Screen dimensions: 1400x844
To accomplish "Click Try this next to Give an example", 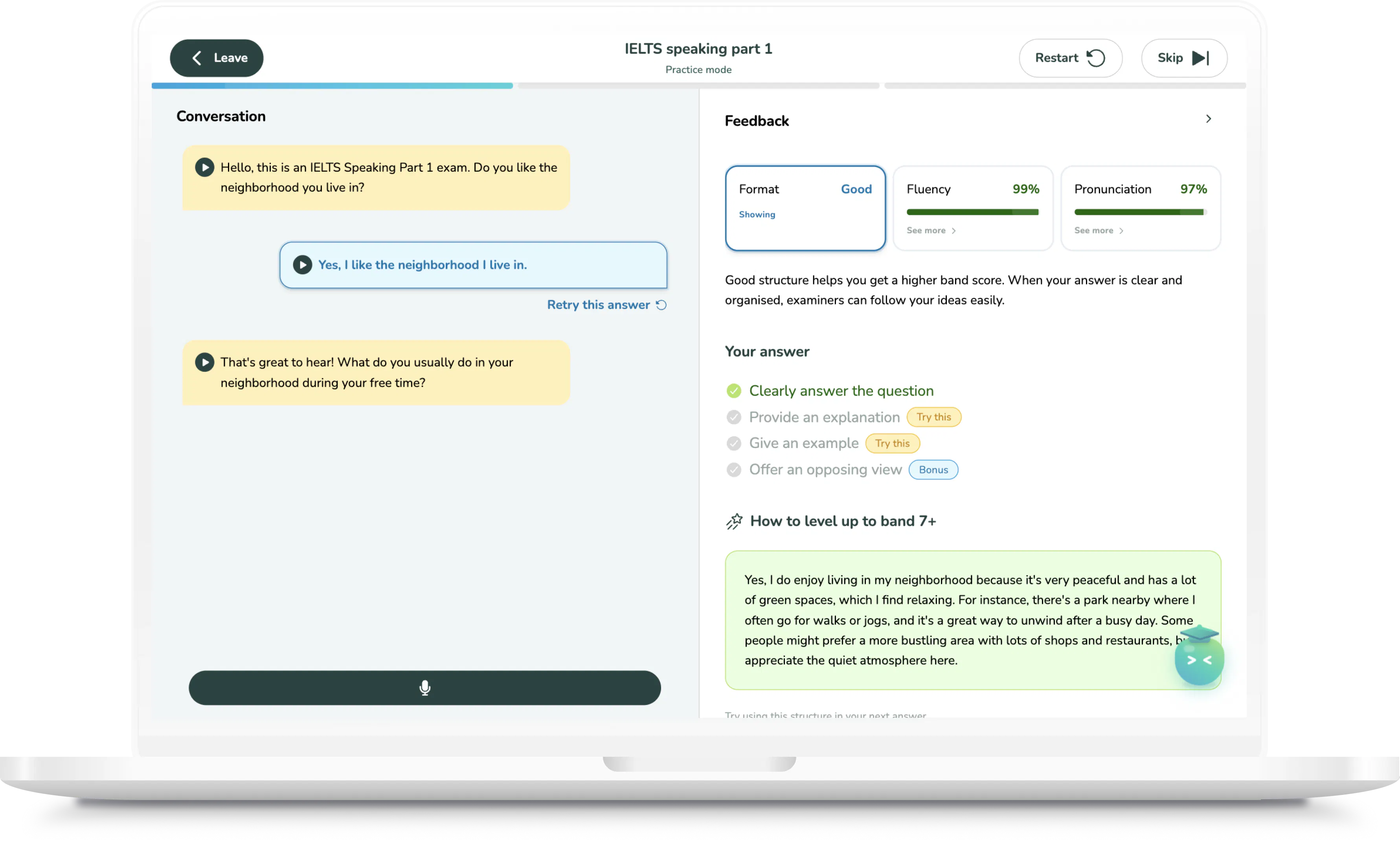I will (892, 444).
